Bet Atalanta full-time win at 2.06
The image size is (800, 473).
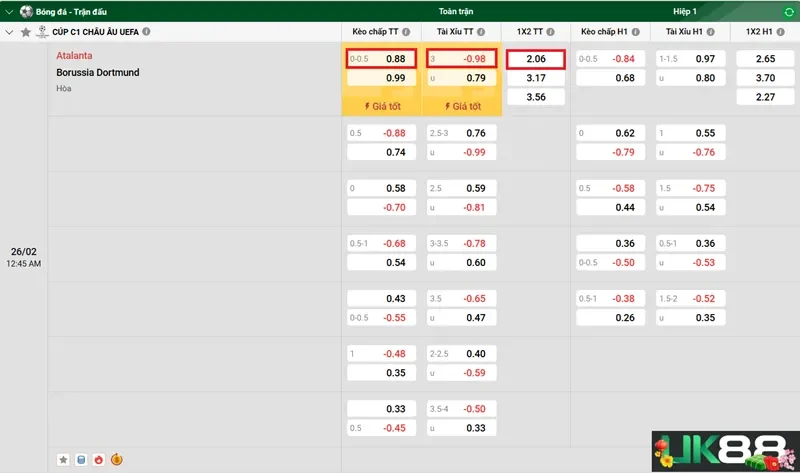(x=536, y=59)
